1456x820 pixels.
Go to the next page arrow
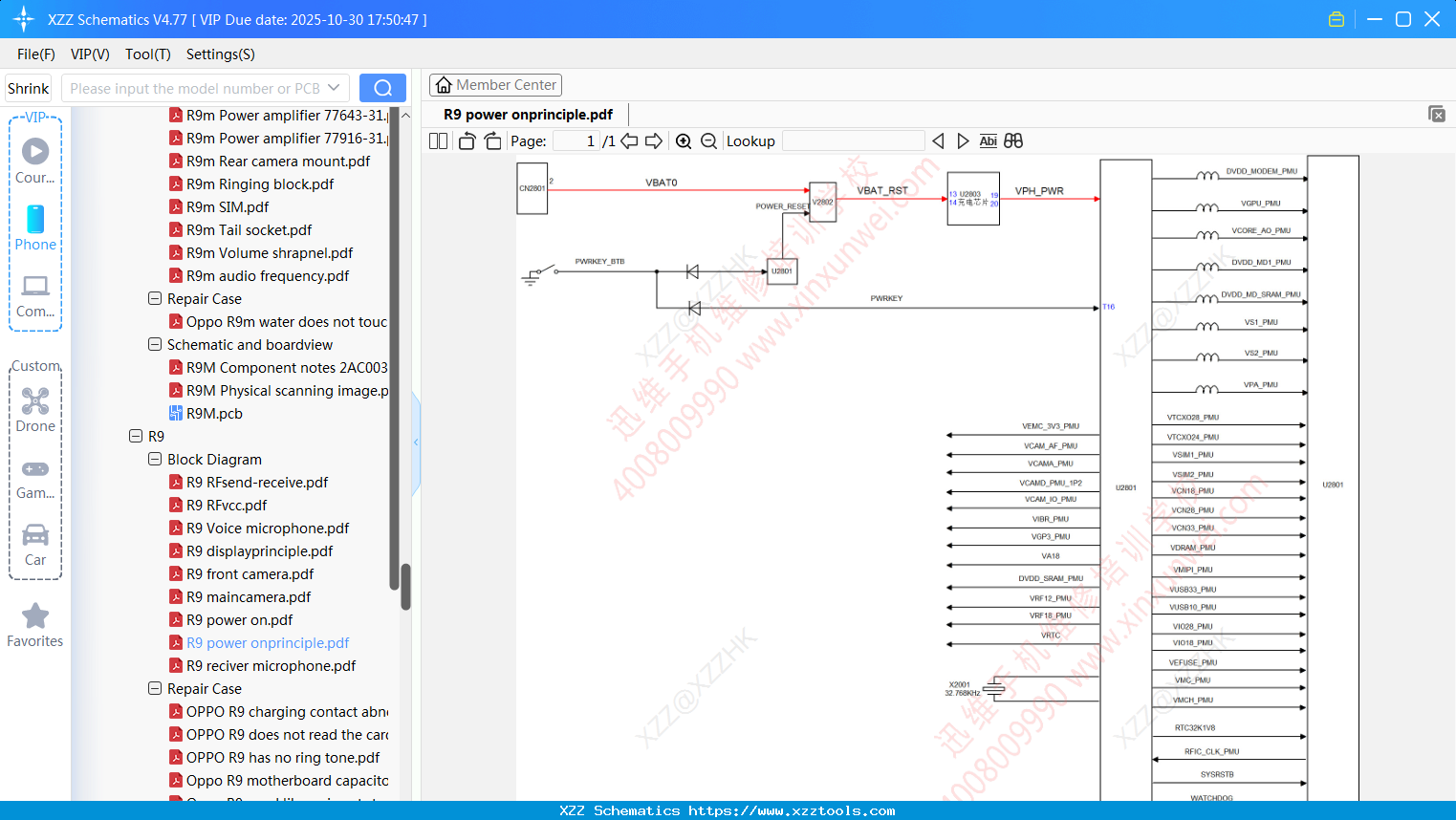coord(654,141)
